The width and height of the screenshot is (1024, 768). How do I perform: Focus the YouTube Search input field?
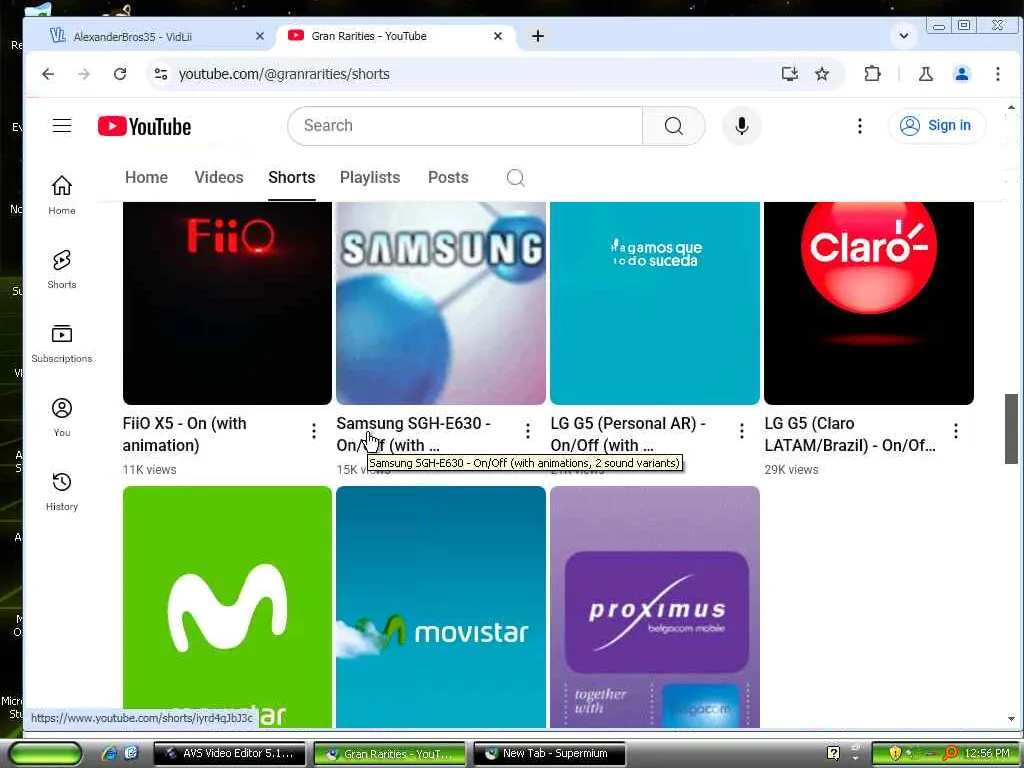pos(465,125)
